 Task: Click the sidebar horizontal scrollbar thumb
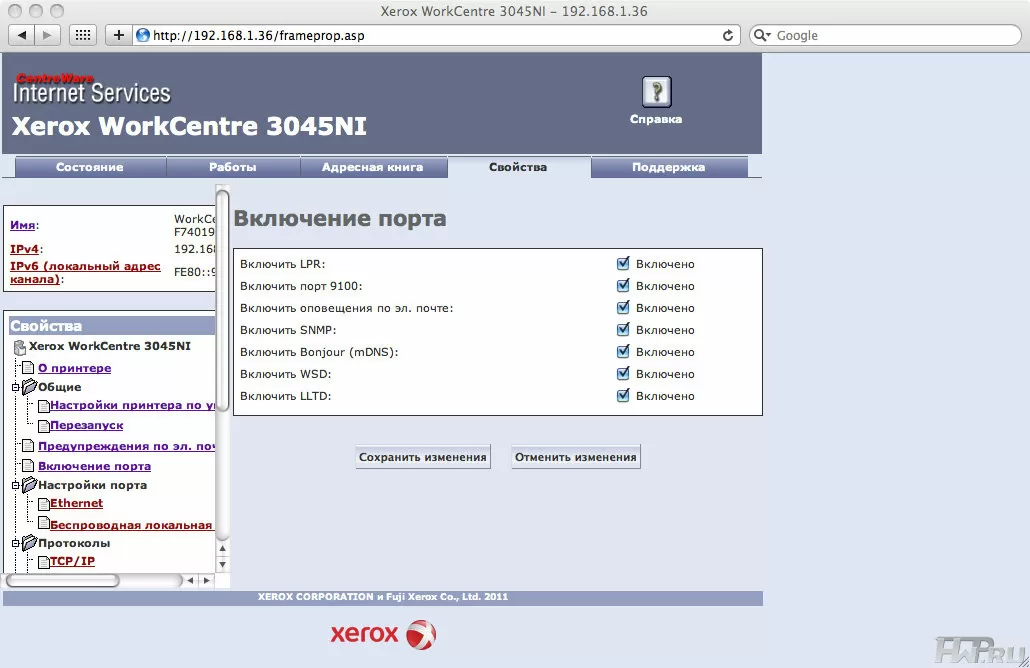click(x=63, y=580)
